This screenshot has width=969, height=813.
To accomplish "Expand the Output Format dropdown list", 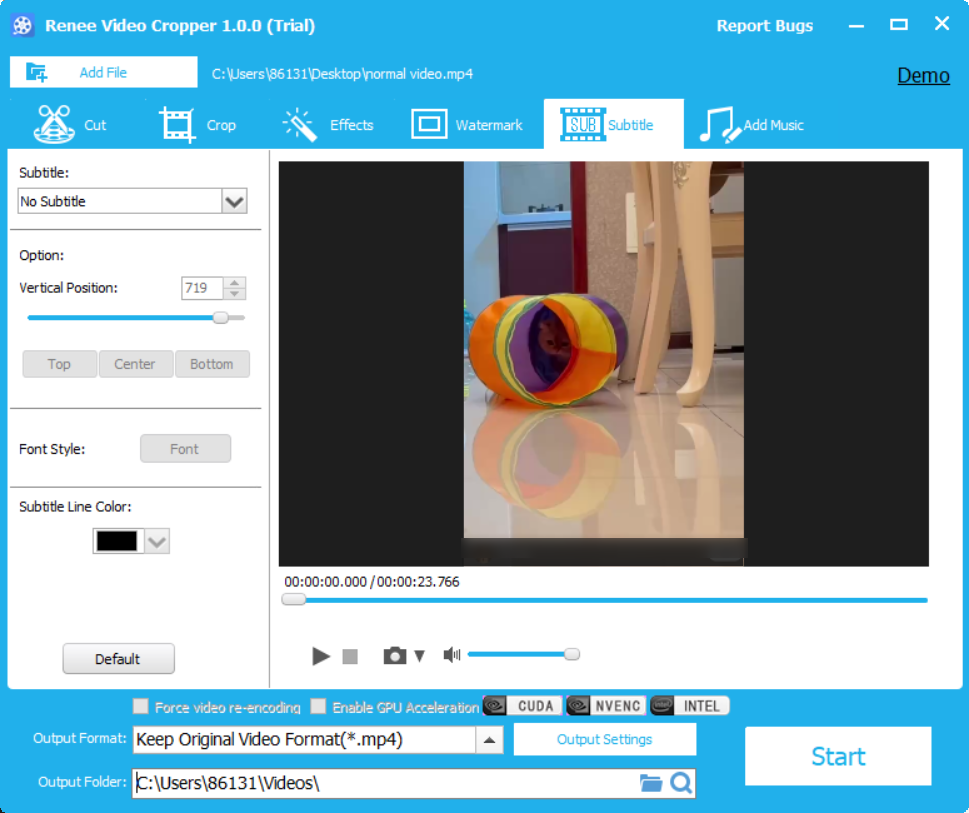I will coord(489,740).
